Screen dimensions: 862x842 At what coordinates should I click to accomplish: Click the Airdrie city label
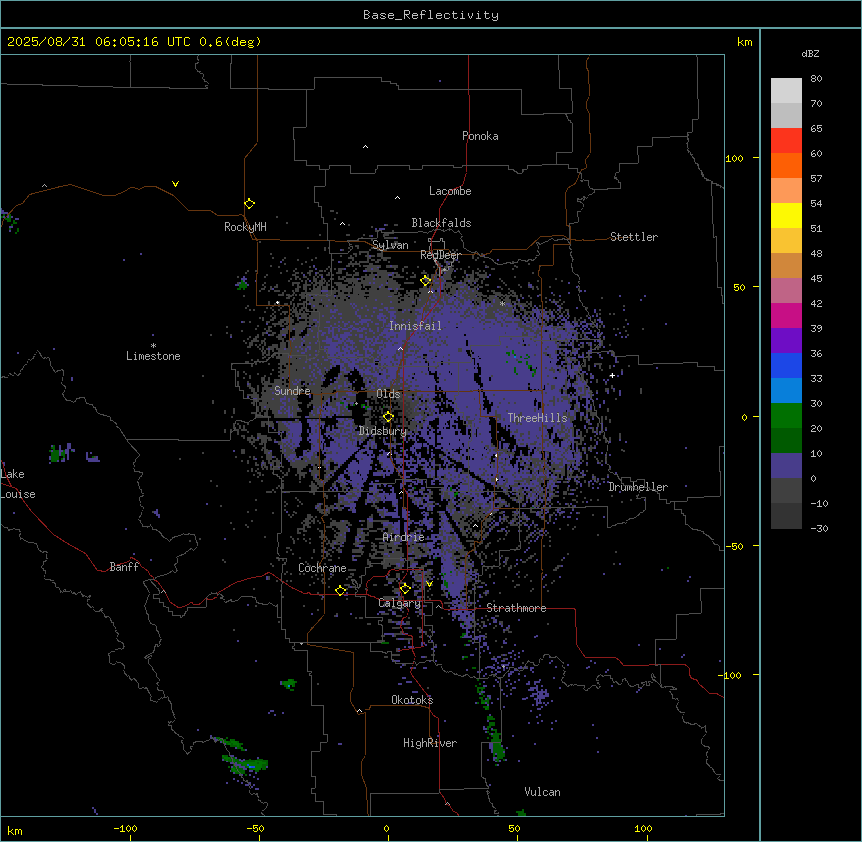pyautogui.click(x=403, y=537)
